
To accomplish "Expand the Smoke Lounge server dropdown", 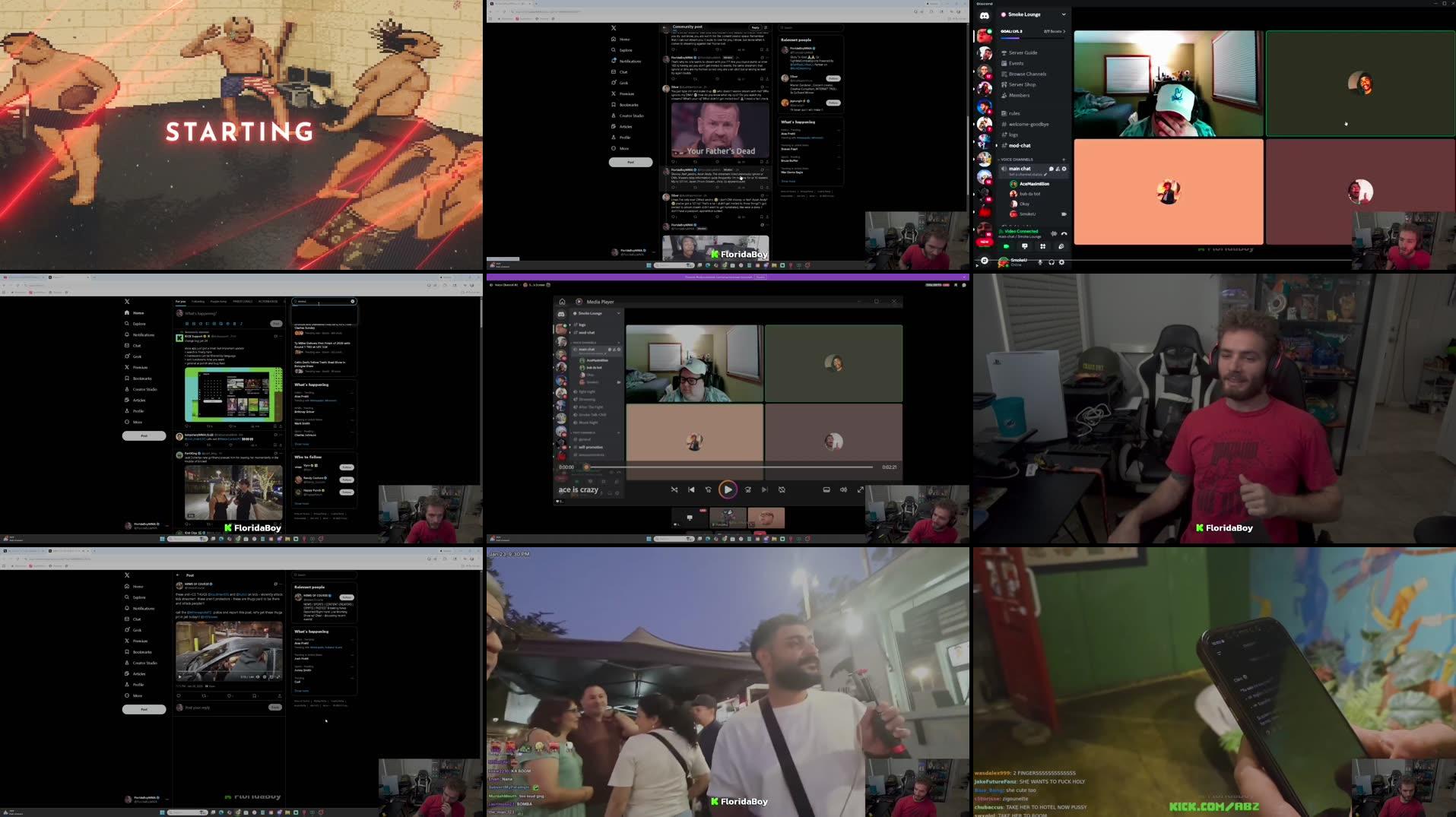I will point(1065,14).
